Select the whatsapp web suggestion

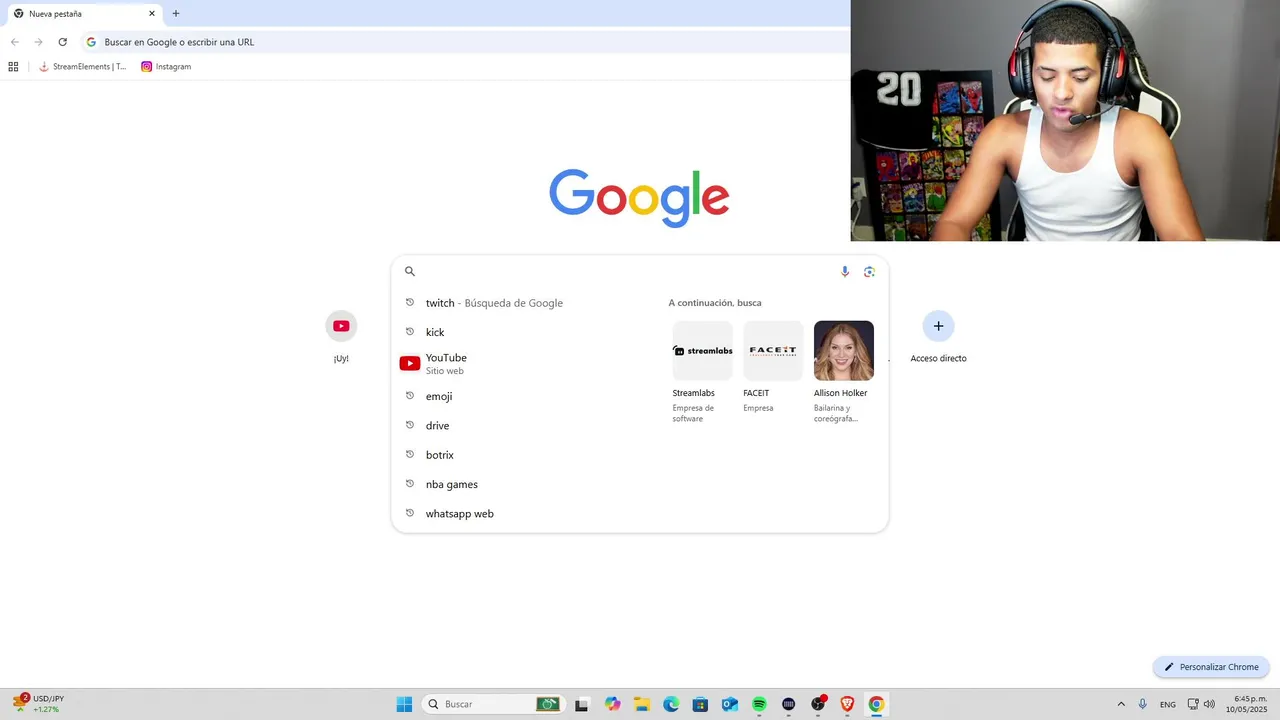518,513
